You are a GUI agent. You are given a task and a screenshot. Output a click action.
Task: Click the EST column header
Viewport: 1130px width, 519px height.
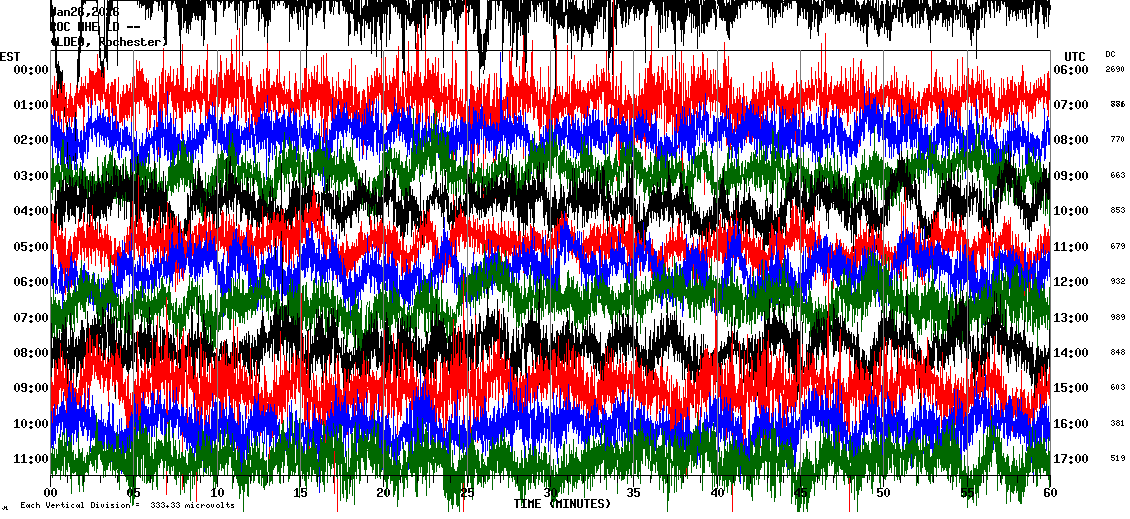(11, 56)
